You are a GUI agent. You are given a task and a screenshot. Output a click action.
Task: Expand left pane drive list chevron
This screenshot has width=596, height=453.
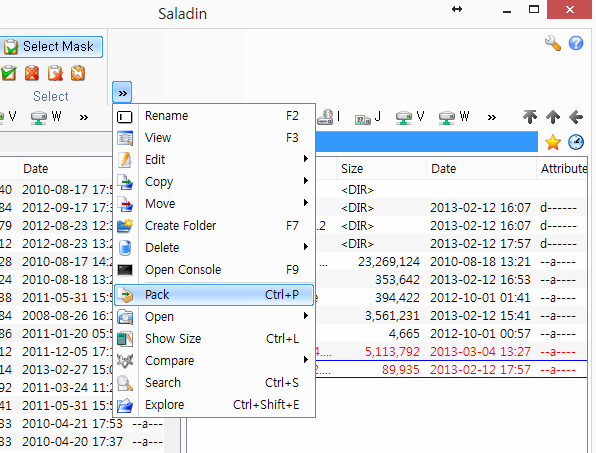pos(84,117)
